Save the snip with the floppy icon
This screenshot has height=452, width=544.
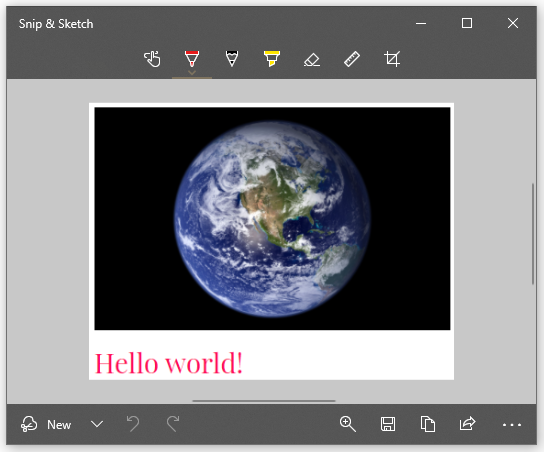388,424
